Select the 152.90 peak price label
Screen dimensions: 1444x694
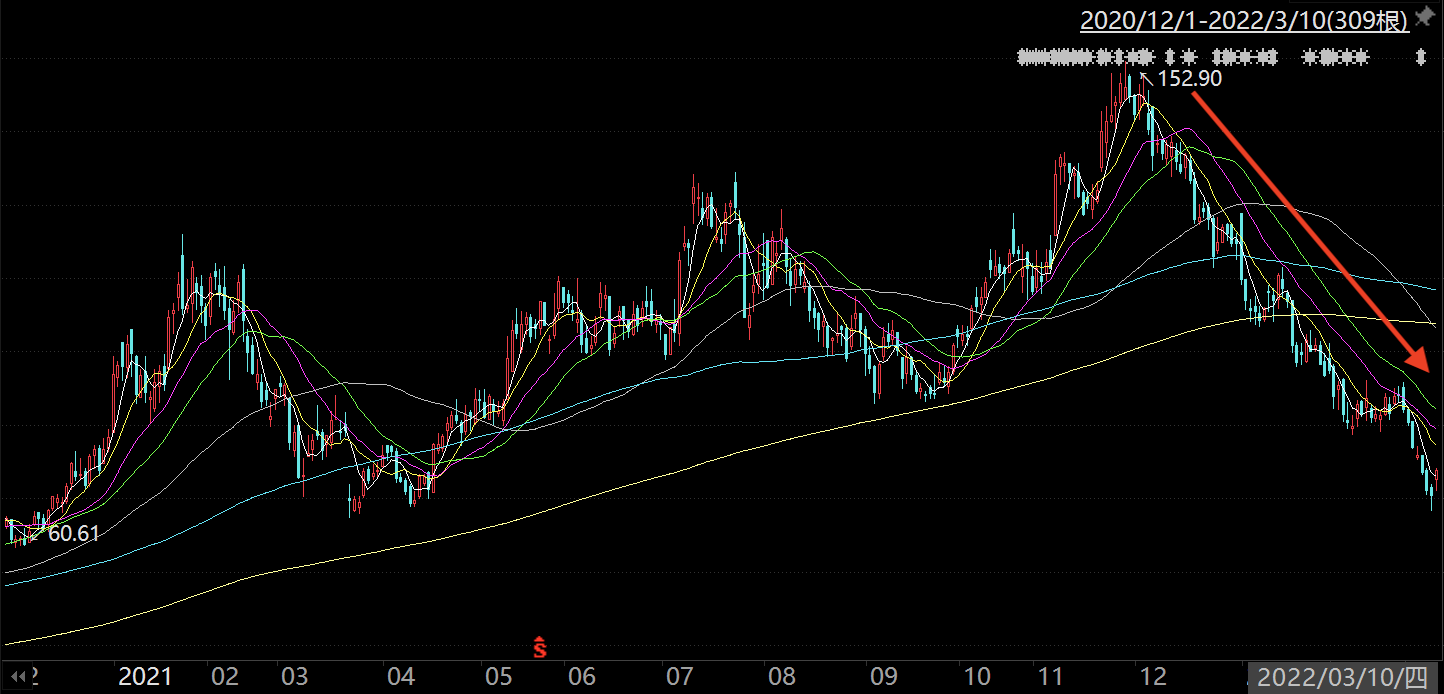[x=1189, y=78]
